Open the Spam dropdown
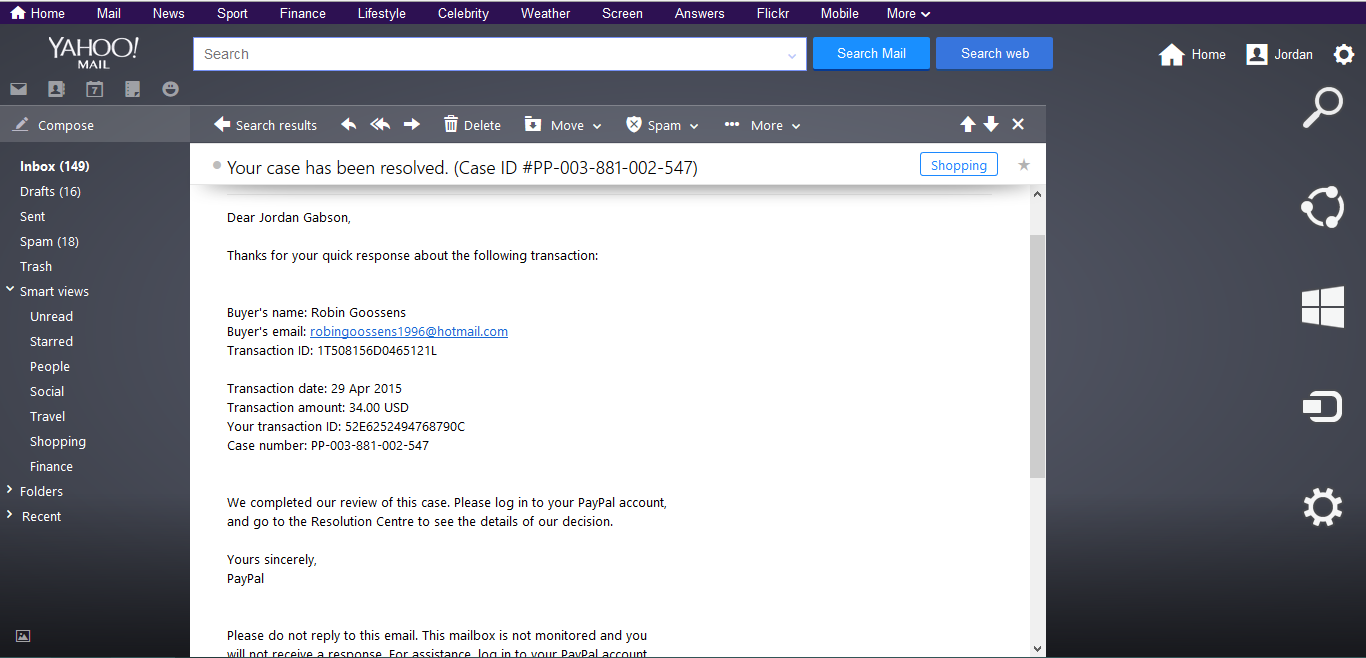Screen dimensions: 1366x658 pyautogui.click(x=662, y=125)
